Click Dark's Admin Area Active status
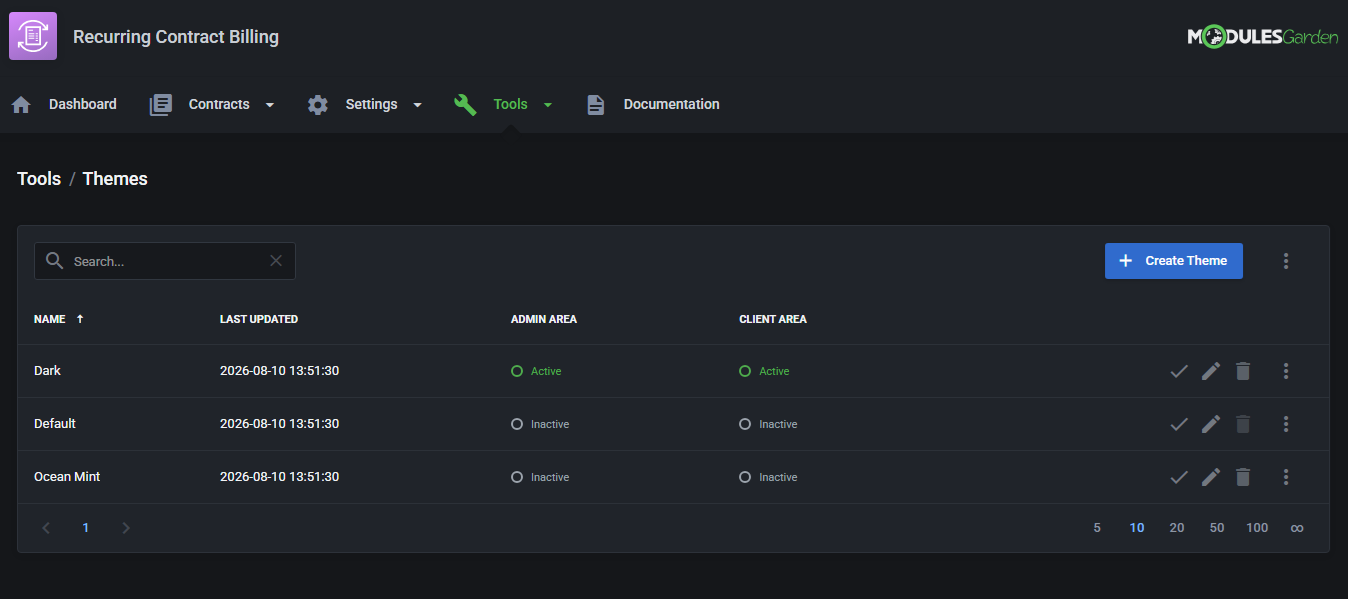 (x=537, y=371)
